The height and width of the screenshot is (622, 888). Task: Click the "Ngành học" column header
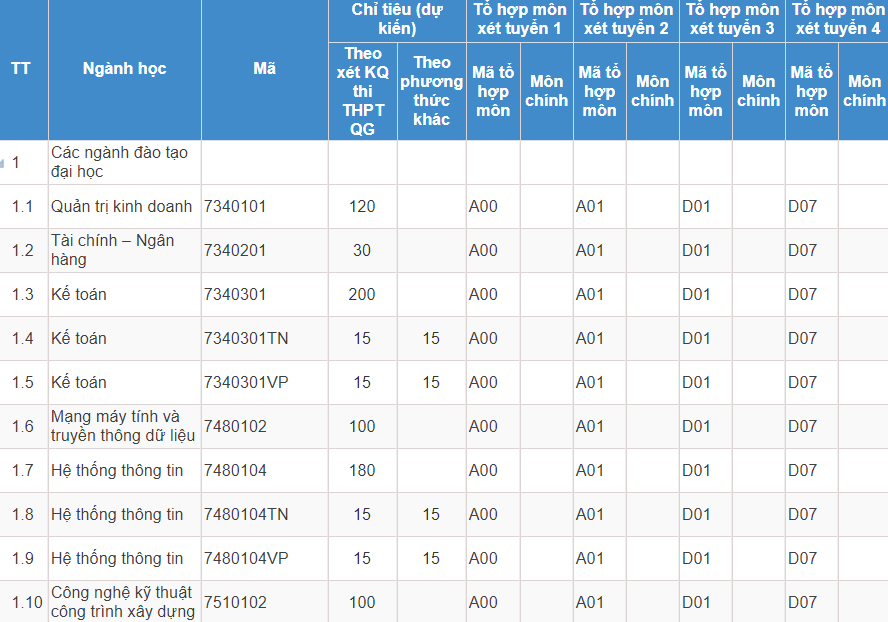coord(124,69)
